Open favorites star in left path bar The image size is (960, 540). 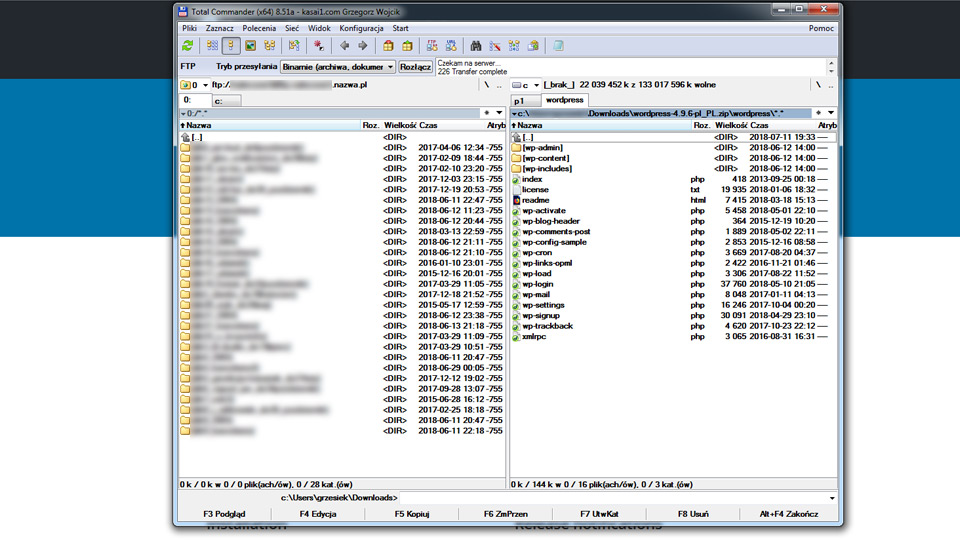point(487,113)
